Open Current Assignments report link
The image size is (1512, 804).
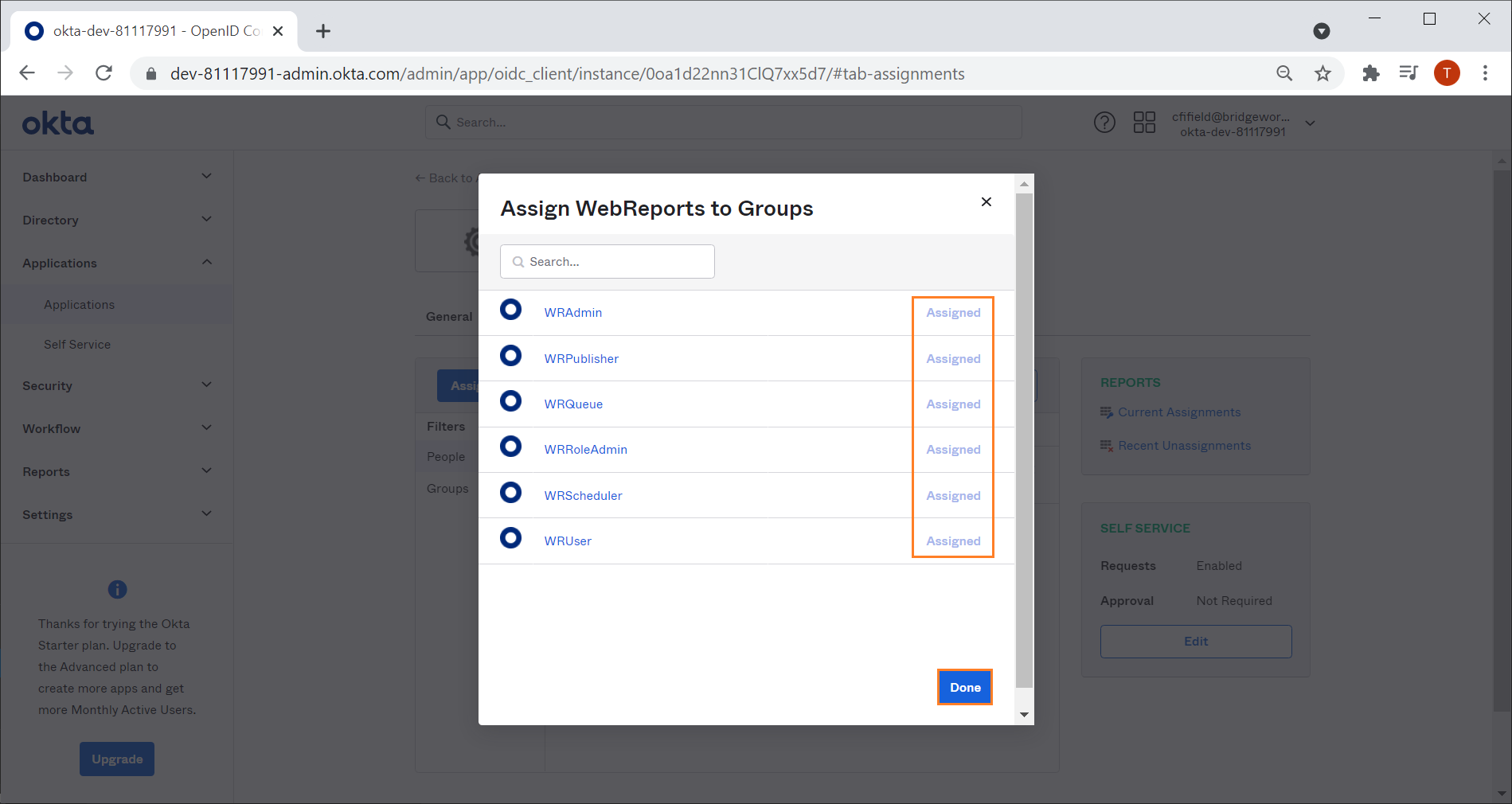[x=1179, y=412]
